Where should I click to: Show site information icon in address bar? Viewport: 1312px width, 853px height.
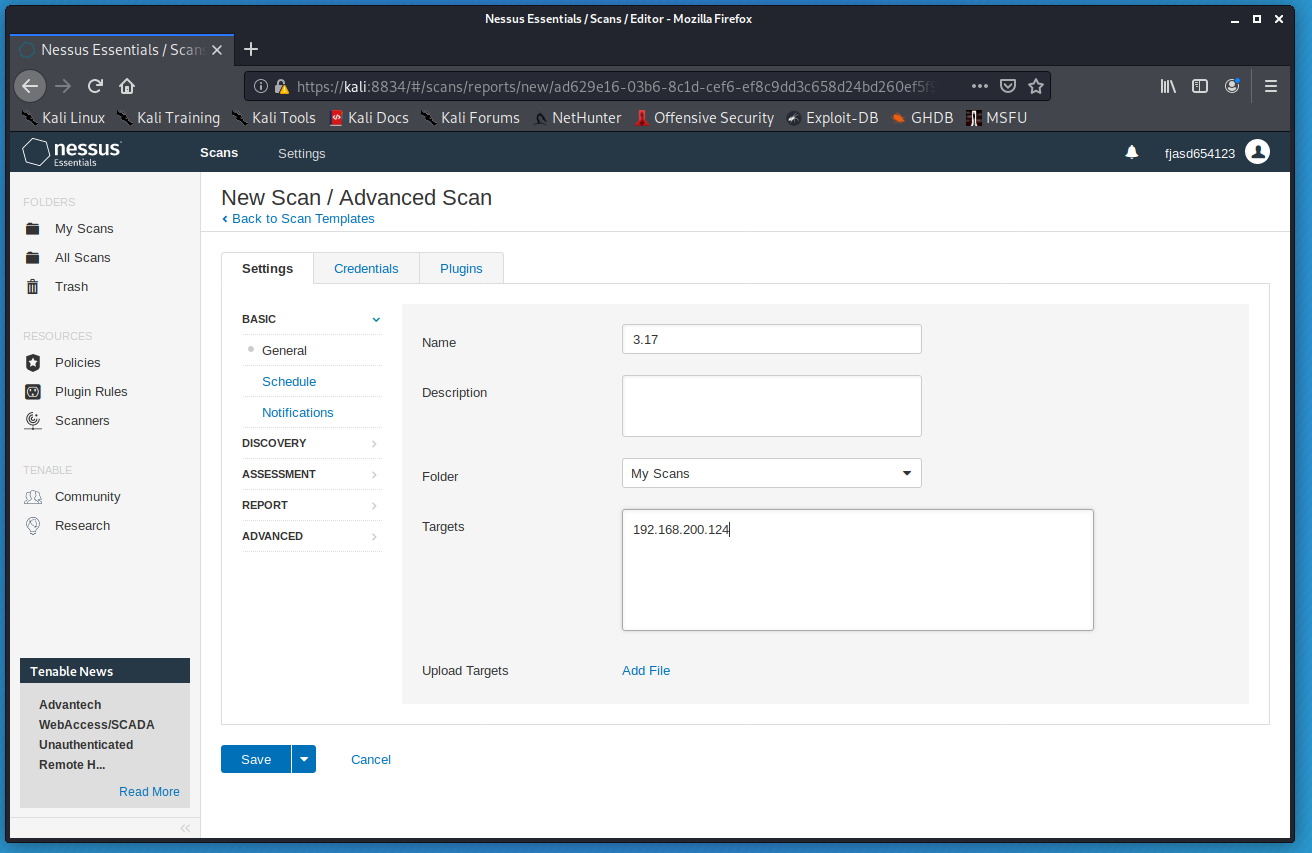261,86
